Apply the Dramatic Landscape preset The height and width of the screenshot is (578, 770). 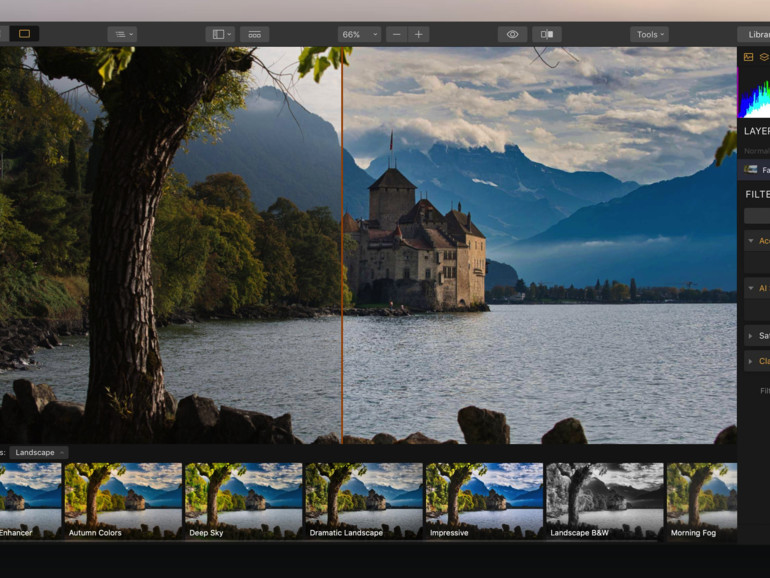364,501
